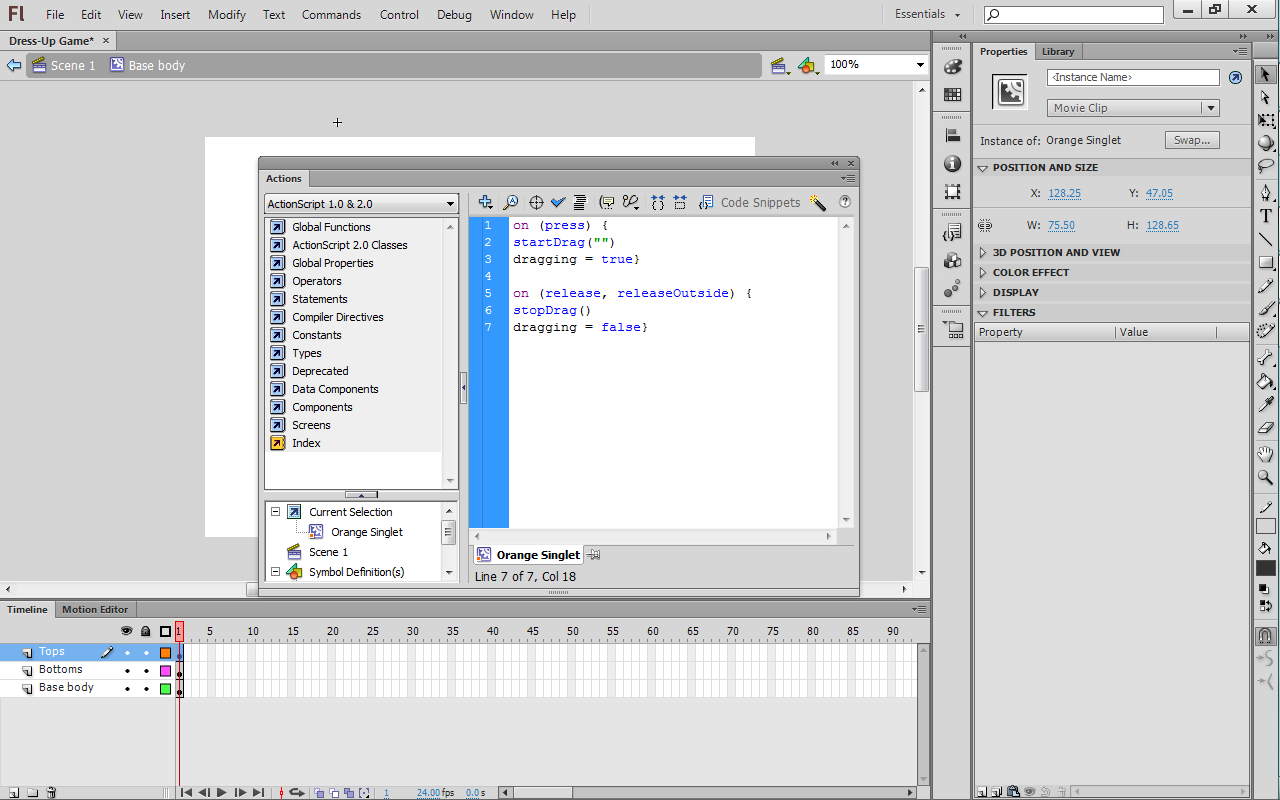
Task: Open ActionScript 1.0 & 2.0 version dropdown
Action: pos(361,204)
